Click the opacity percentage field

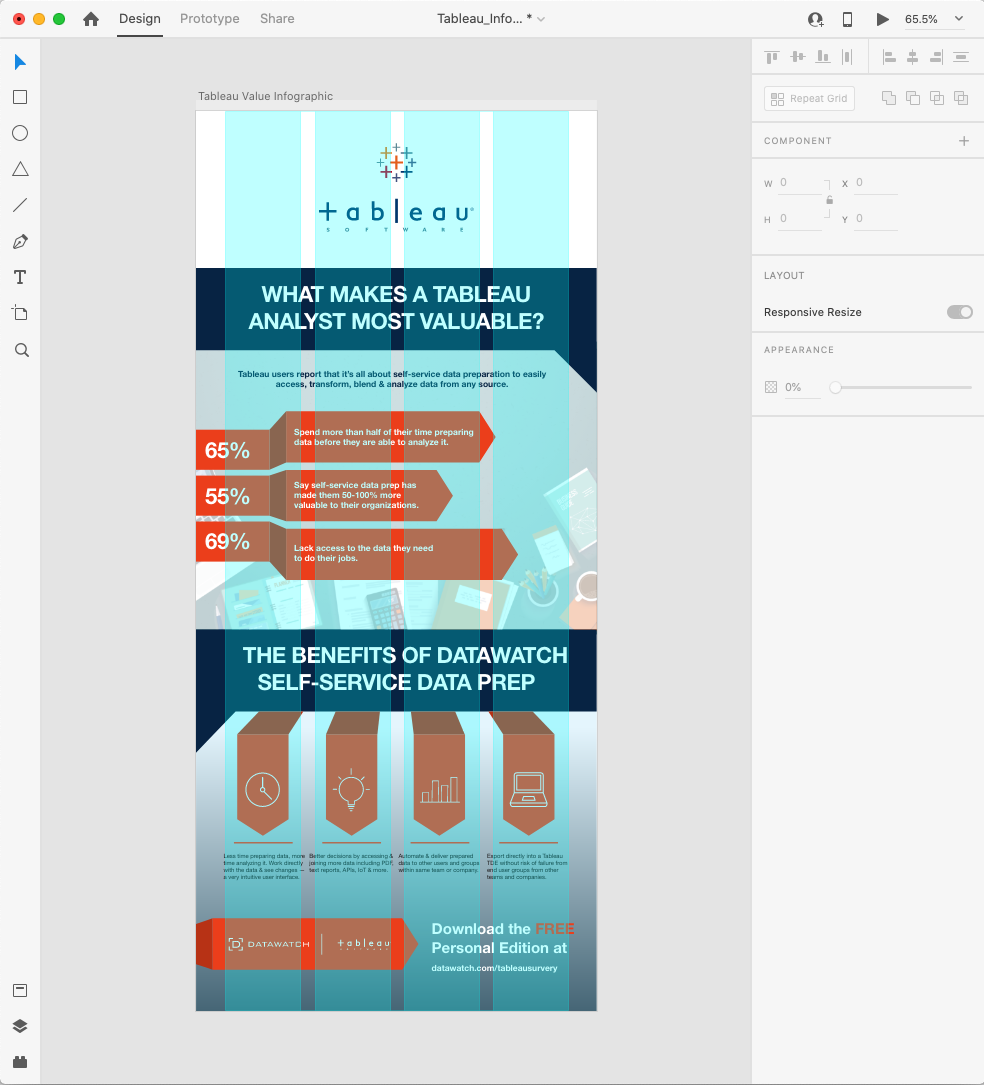(x=802, y=388)
